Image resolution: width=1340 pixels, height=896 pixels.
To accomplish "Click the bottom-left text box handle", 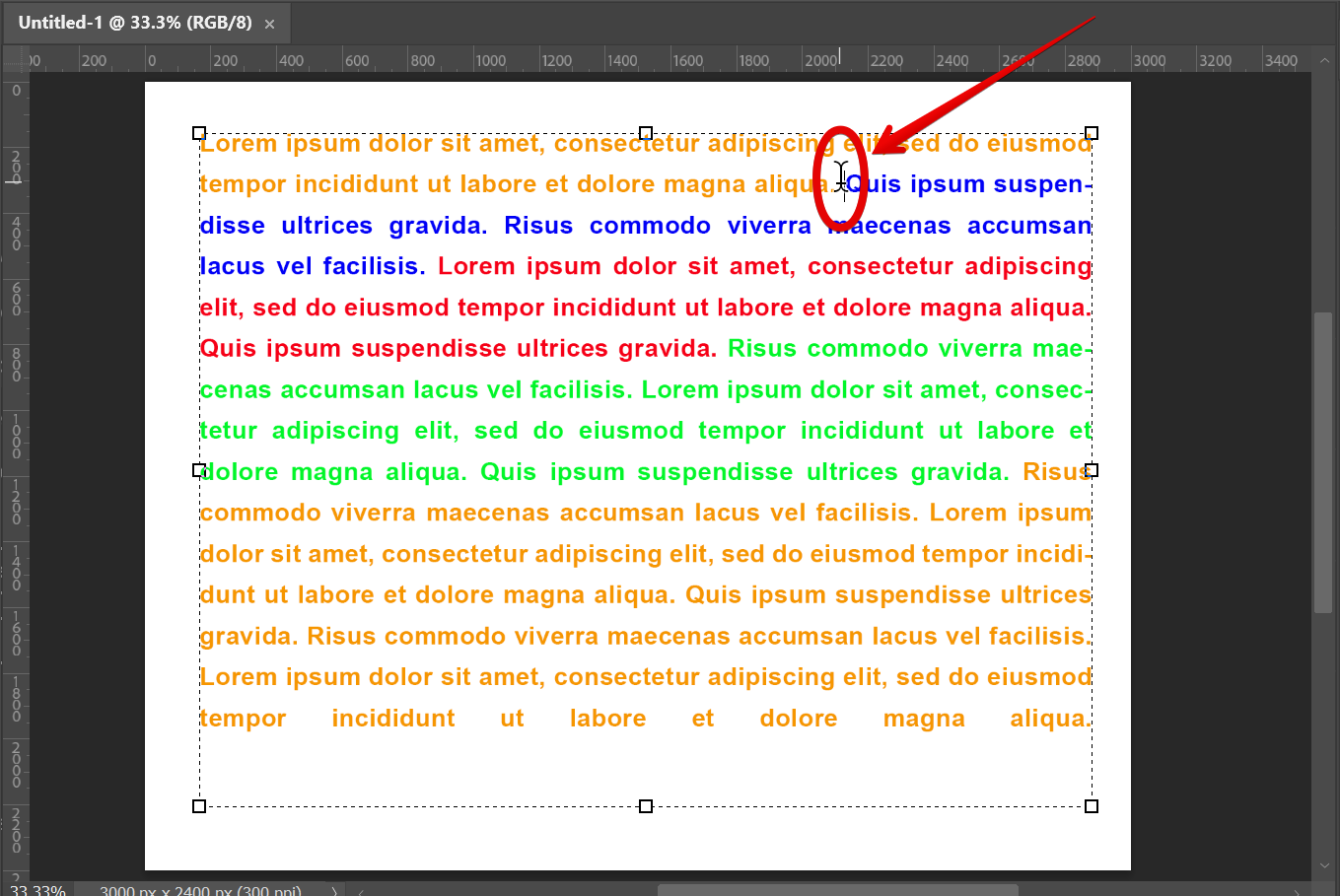I will pyautogui.click(x=200, y=805).
